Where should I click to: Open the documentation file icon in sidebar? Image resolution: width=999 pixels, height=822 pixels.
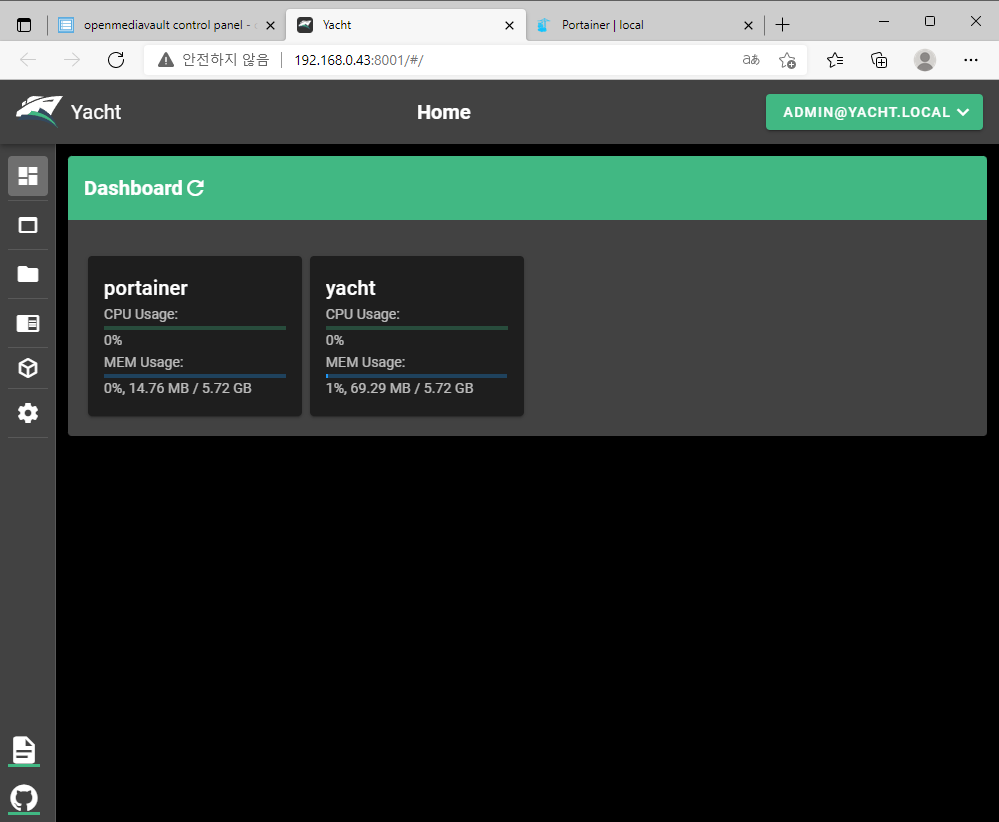[x=24, y=750]
